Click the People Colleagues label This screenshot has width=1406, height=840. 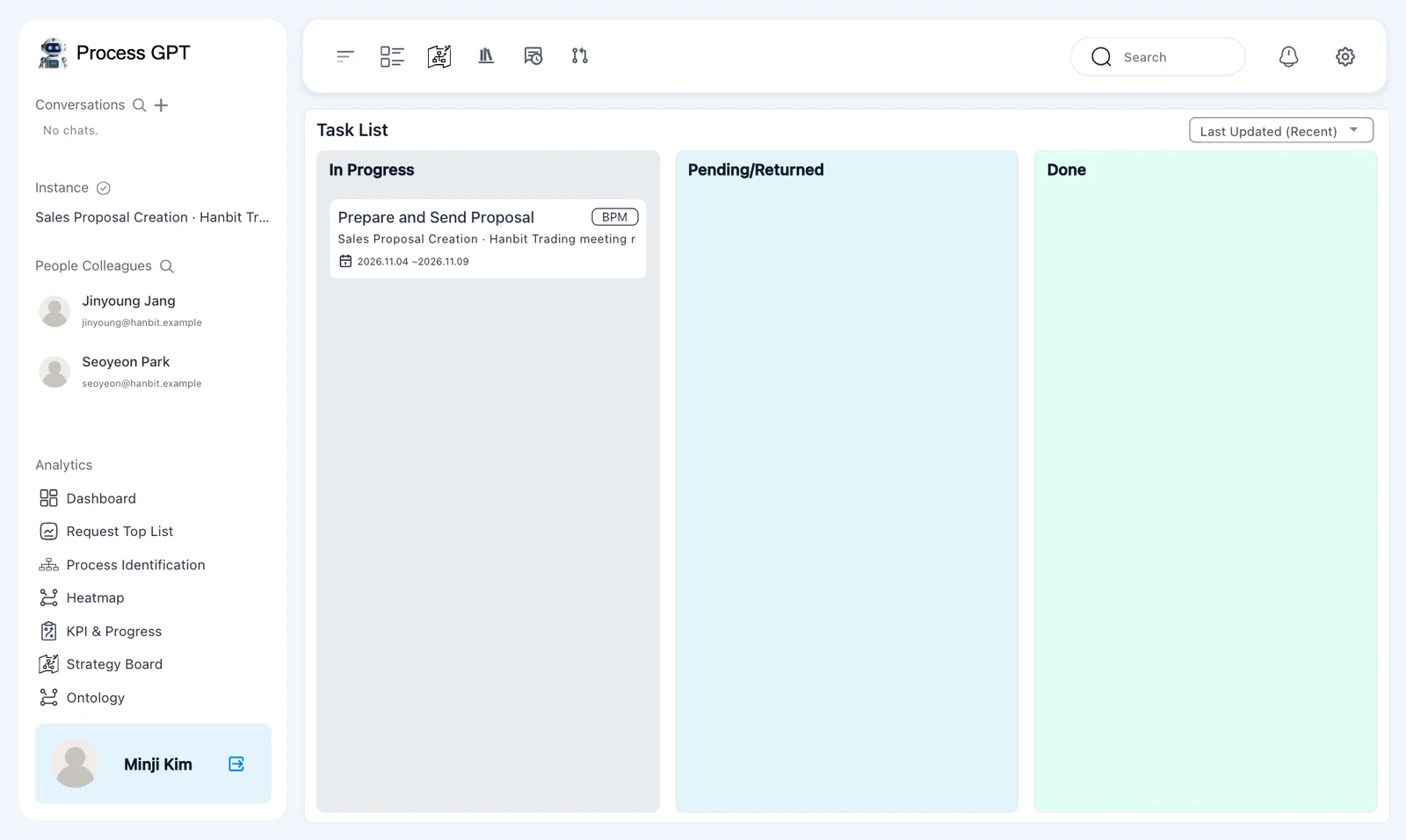[93, 266]
